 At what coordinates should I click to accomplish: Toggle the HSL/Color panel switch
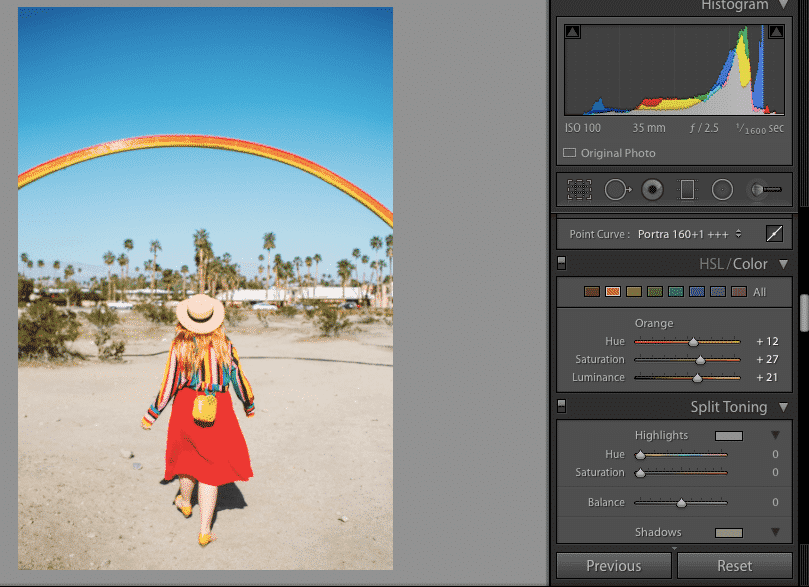pos(561,263)
